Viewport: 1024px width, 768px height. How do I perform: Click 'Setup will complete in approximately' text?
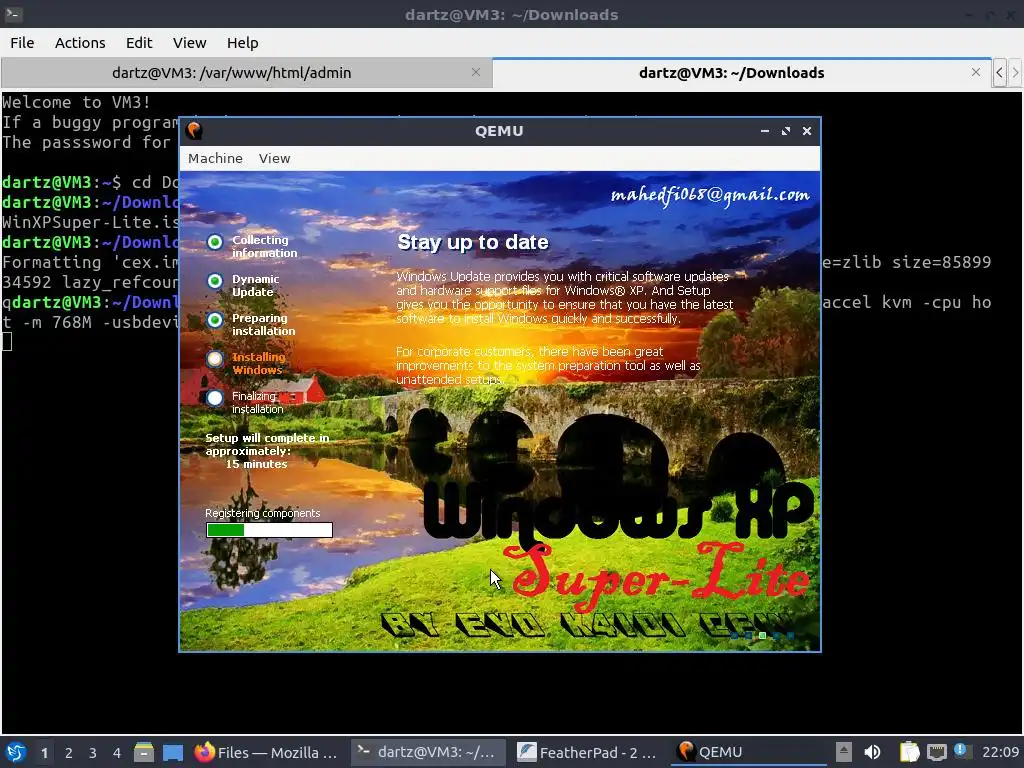267,444
